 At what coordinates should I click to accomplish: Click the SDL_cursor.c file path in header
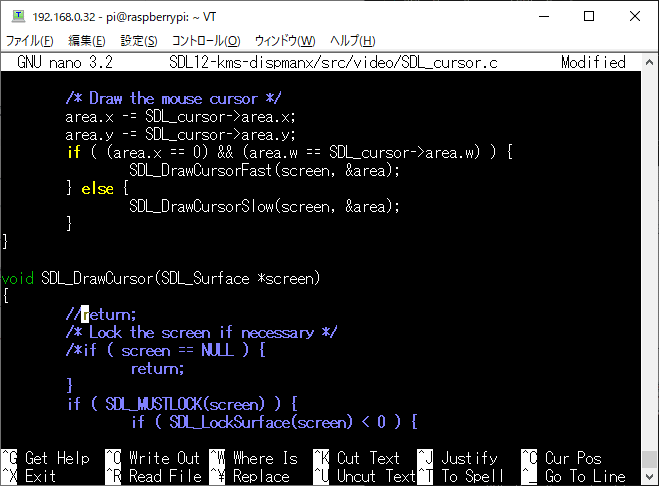[333, 63]
